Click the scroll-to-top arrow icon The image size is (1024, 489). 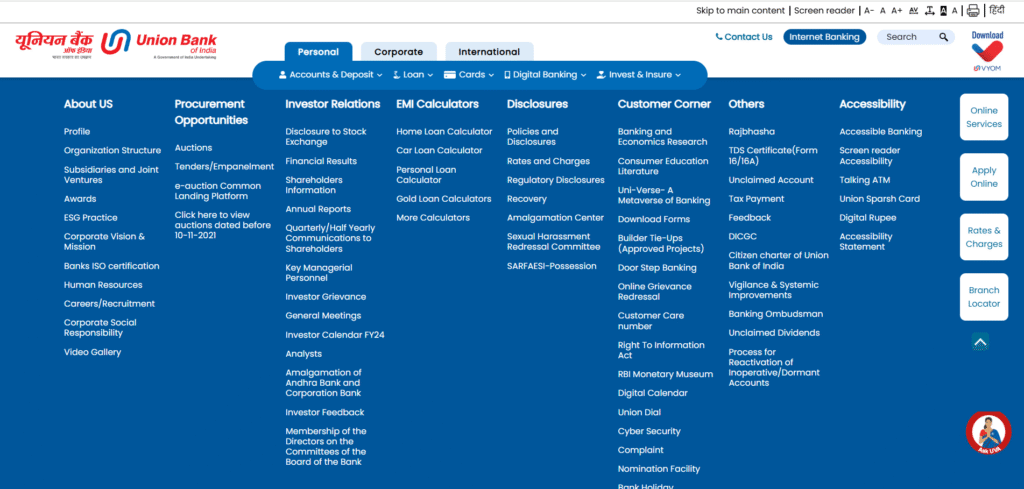pos(980,341)
